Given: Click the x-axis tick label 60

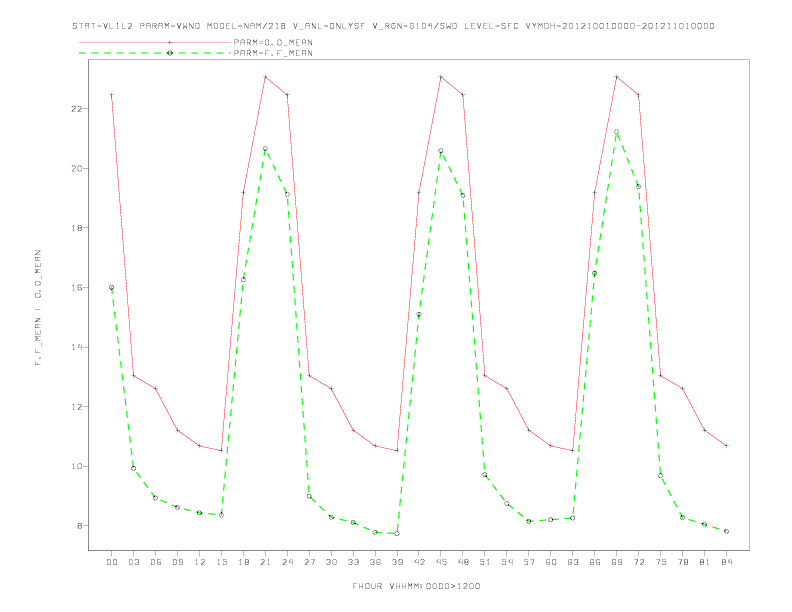Looking at the screenshot, I should coord(551,562).
